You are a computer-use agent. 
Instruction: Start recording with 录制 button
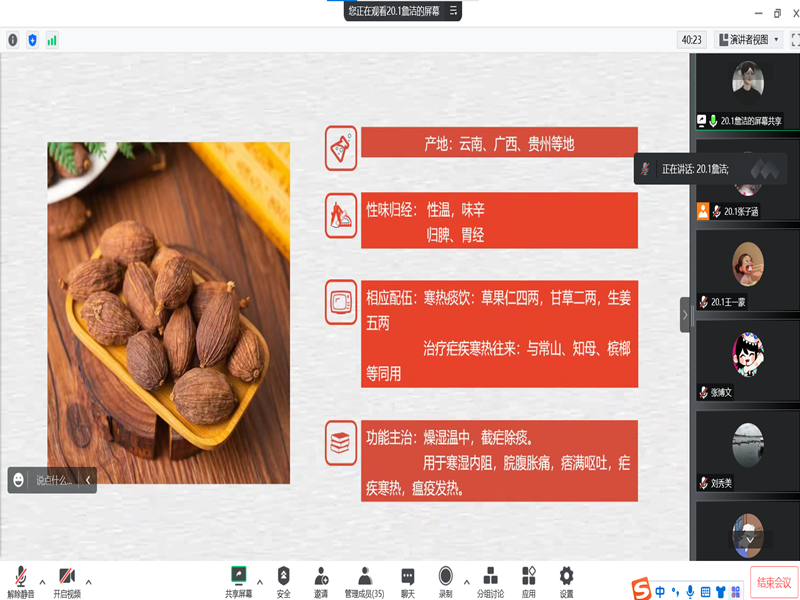coord(445,580)
